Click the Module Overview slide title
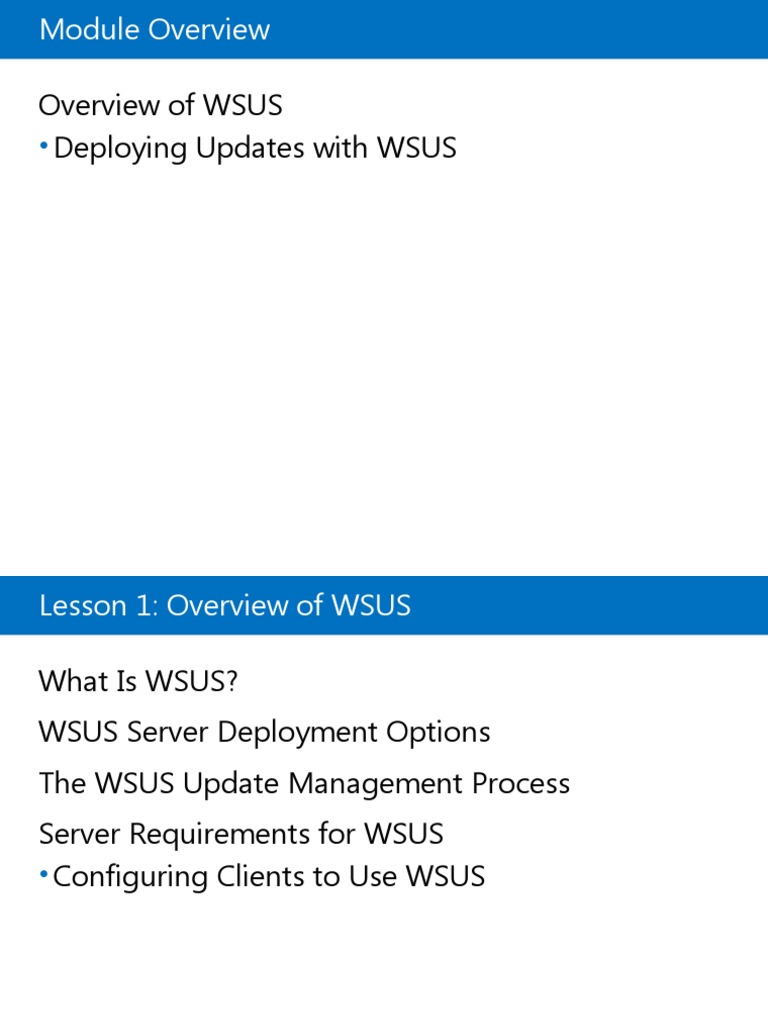Screen dimensions: 768x1024 pos(154,29)
